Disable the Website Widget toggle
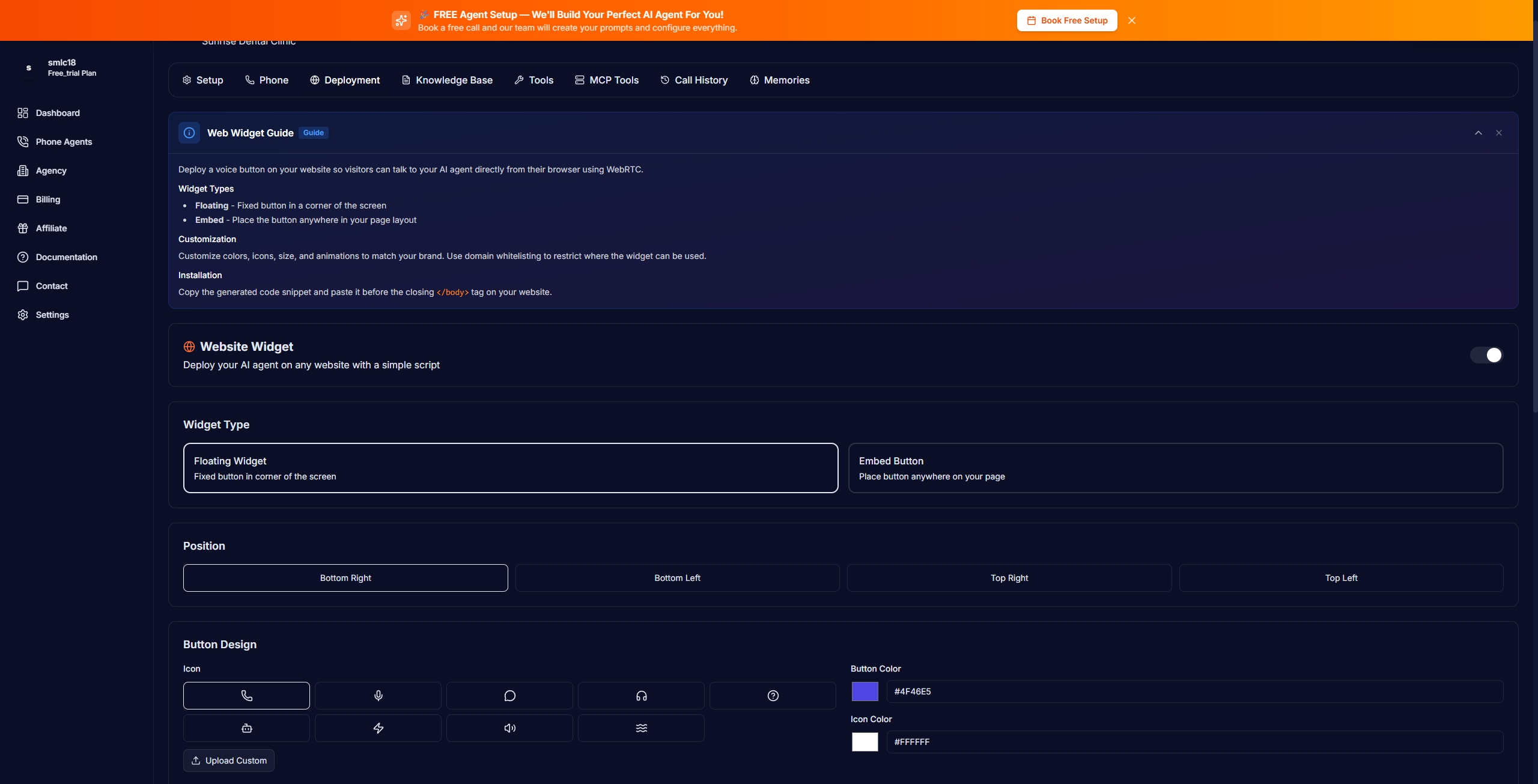Viewport: 1538px width, 784px height. [1486, 355]
